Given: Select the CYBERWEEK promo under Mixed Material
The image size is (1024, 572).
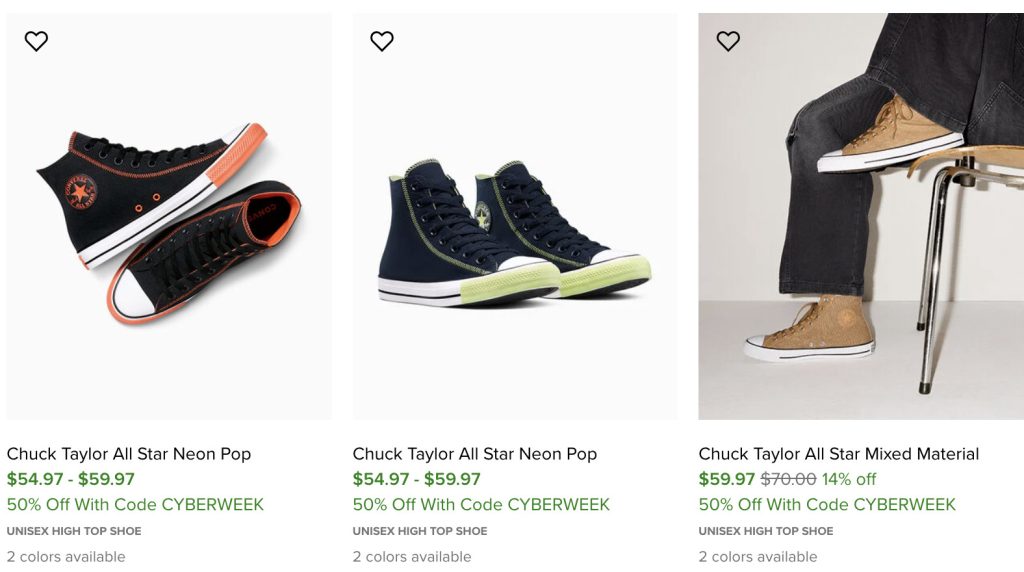Looking at the screenshot, I should click(x=827, y=505).
